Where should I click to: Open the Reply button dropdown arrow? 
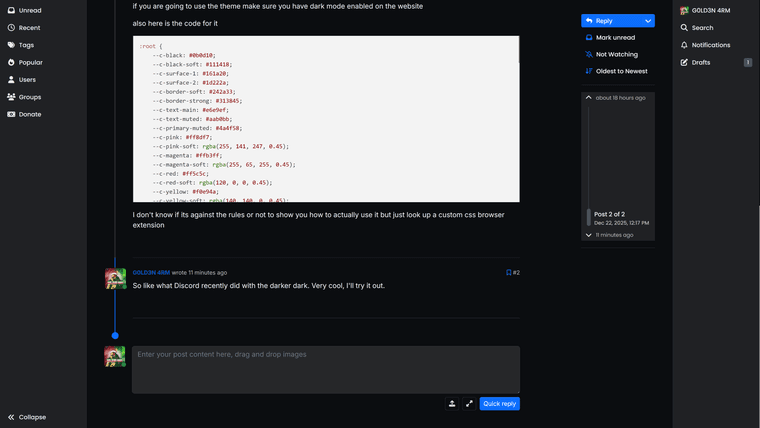tap(649, 20)
